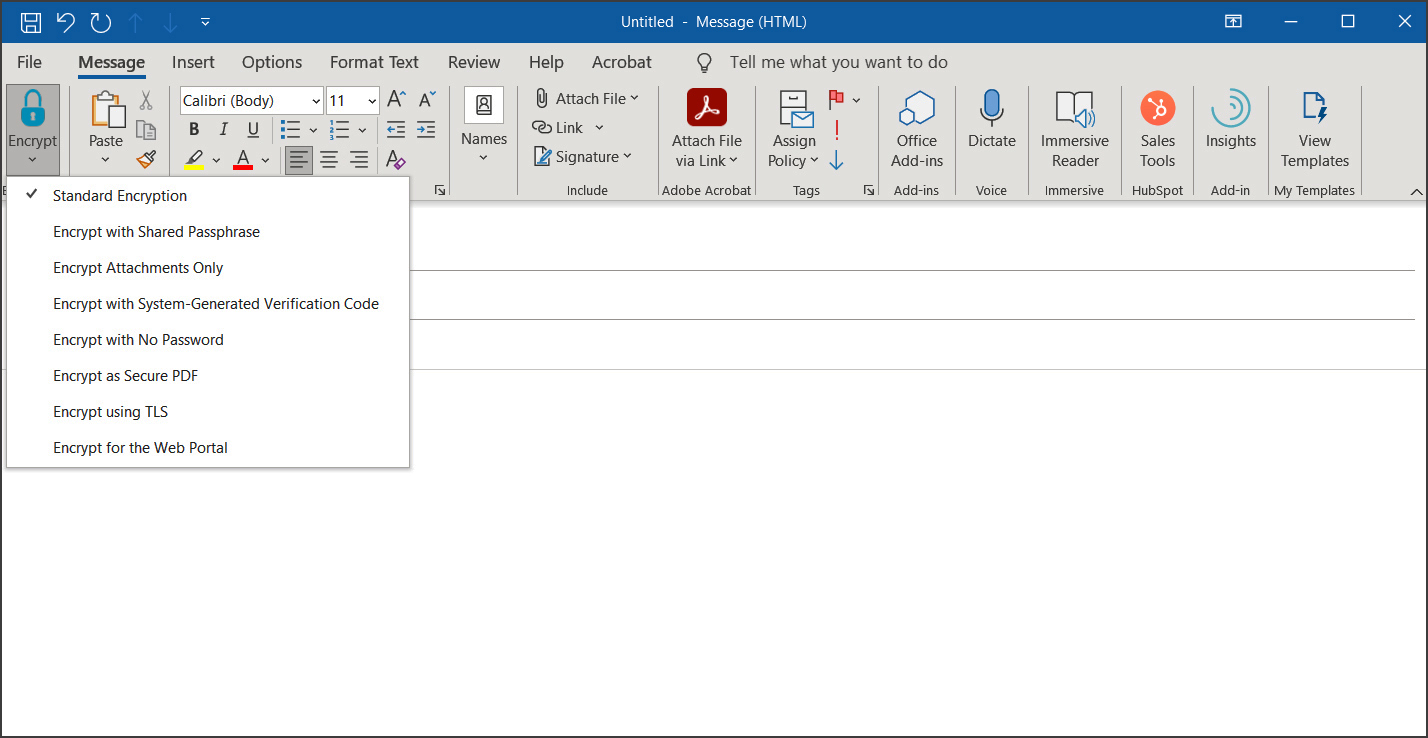The image size is (1428, 738).
Task: Open the font name Calibri dropdown
Action: click(x=316, y=101)
